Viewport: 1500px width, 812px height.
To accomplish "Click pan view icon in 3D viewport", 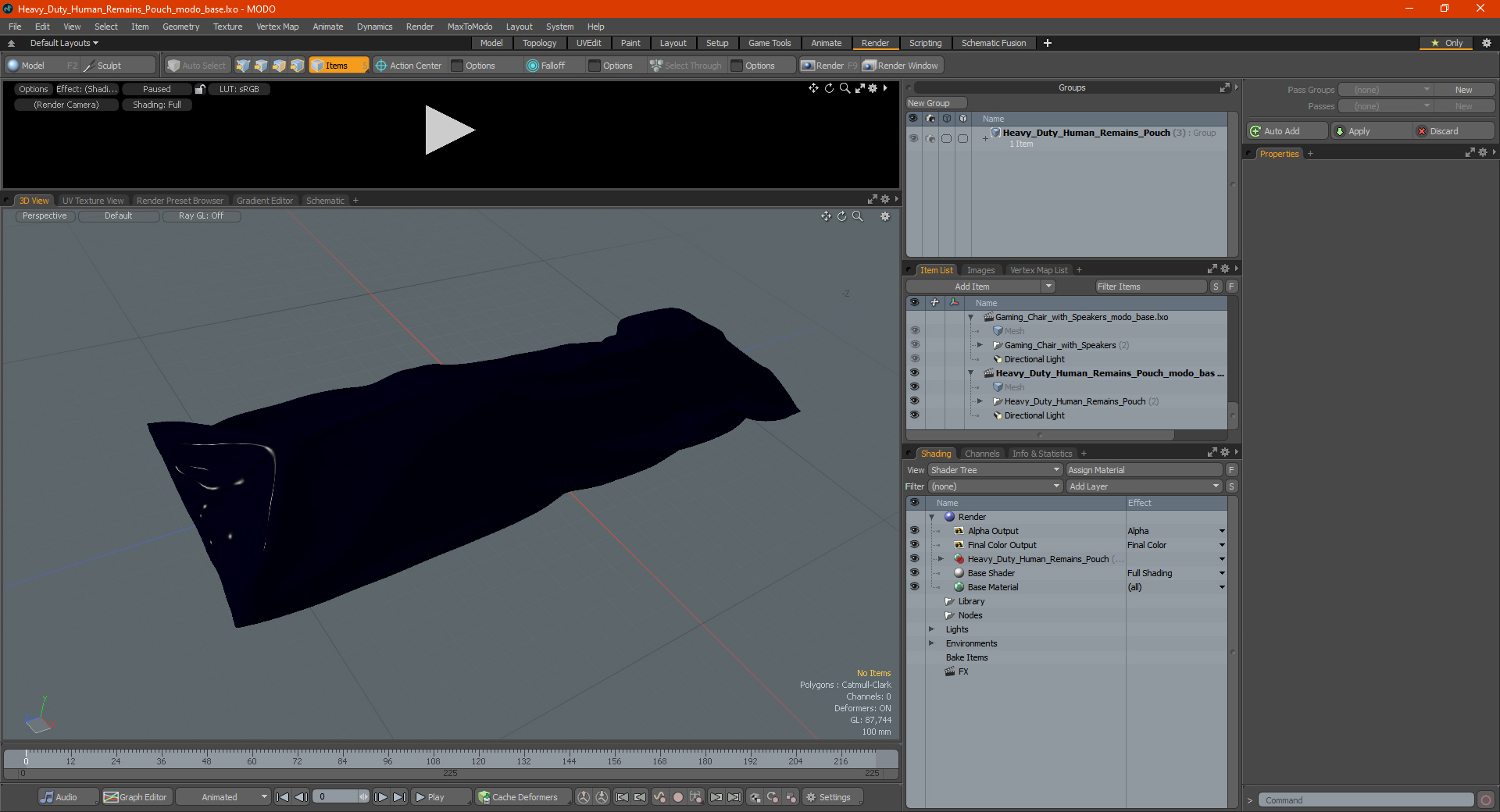I will (x=826, y=216).
